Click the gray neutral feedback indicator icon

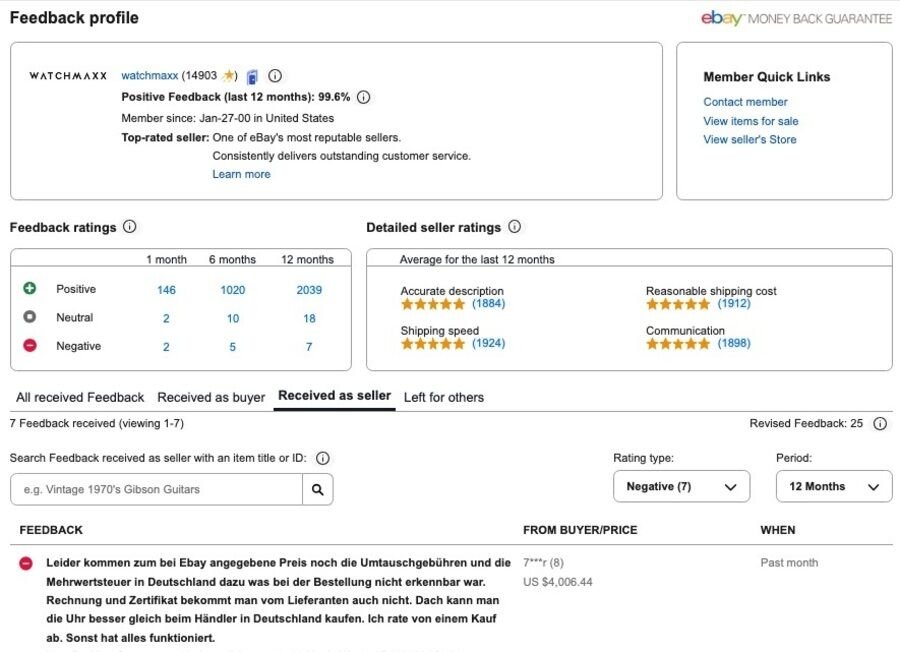[30, 317]
